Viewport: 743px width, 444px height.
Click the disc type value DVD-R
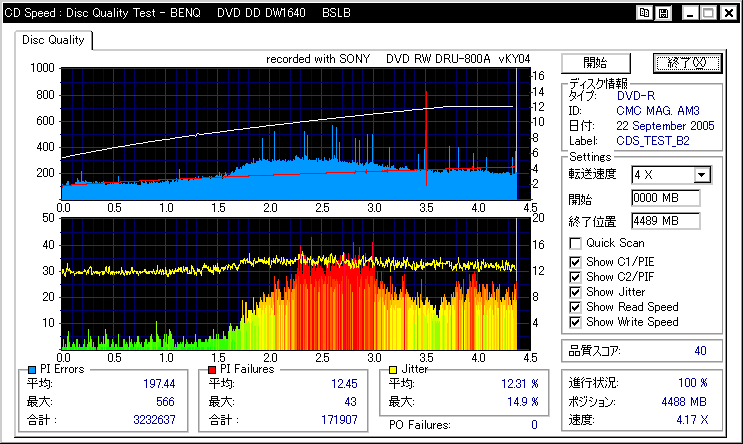635,96
